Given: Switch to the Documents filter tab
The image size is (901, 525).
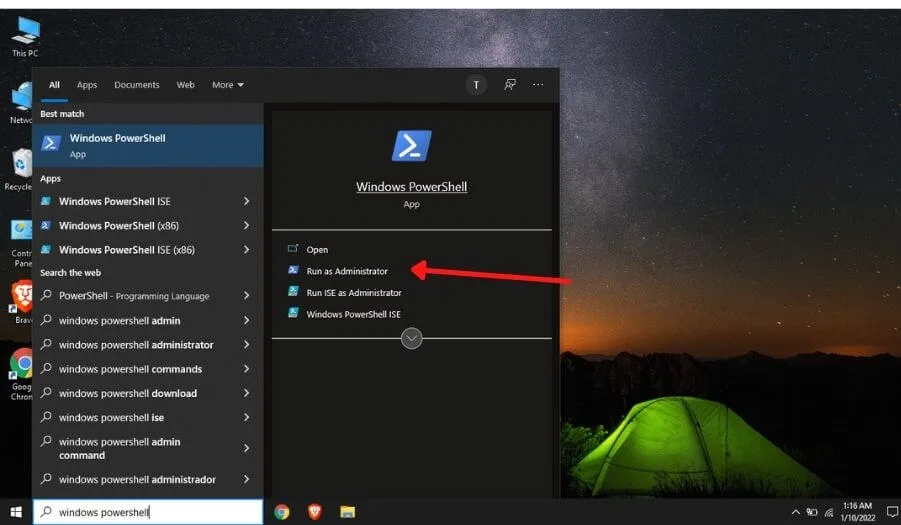Looking at the screenshot, I should tap(137, 85).
